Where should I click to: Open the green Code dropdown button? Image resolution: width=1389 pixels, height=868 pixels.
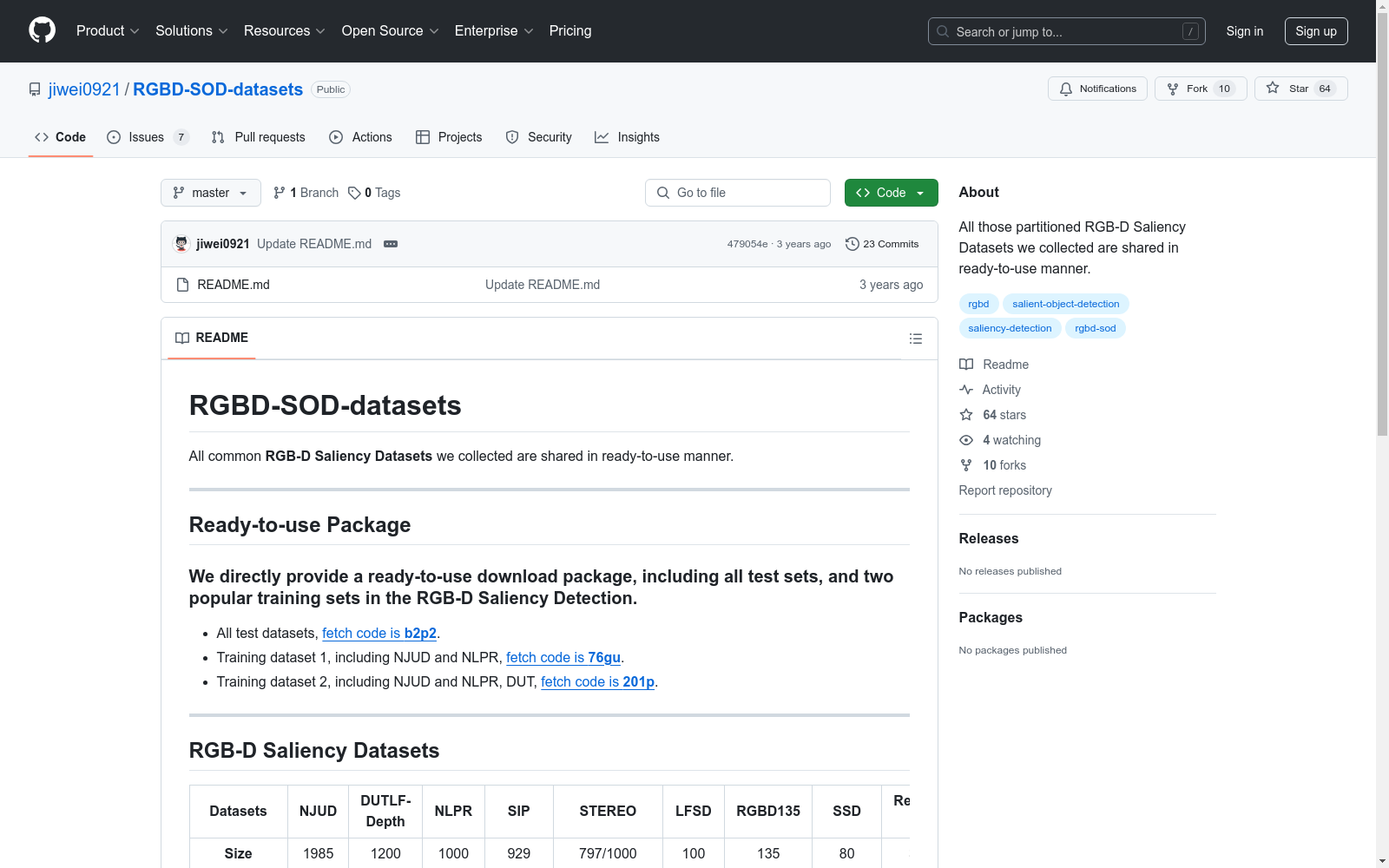(x=891, y=193)
